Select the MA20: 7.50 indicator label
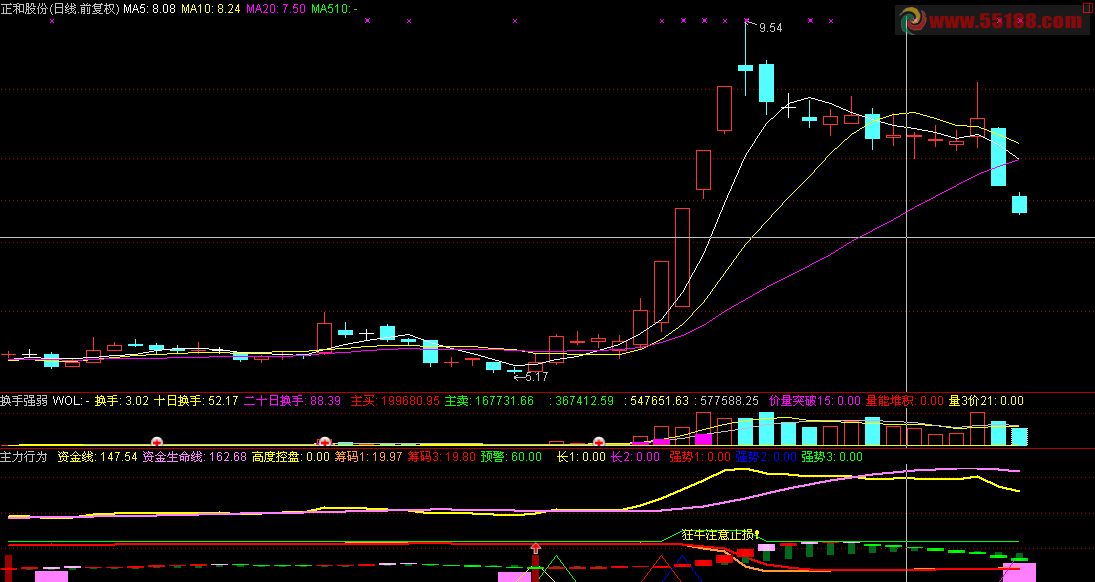 tap(275, 9)
